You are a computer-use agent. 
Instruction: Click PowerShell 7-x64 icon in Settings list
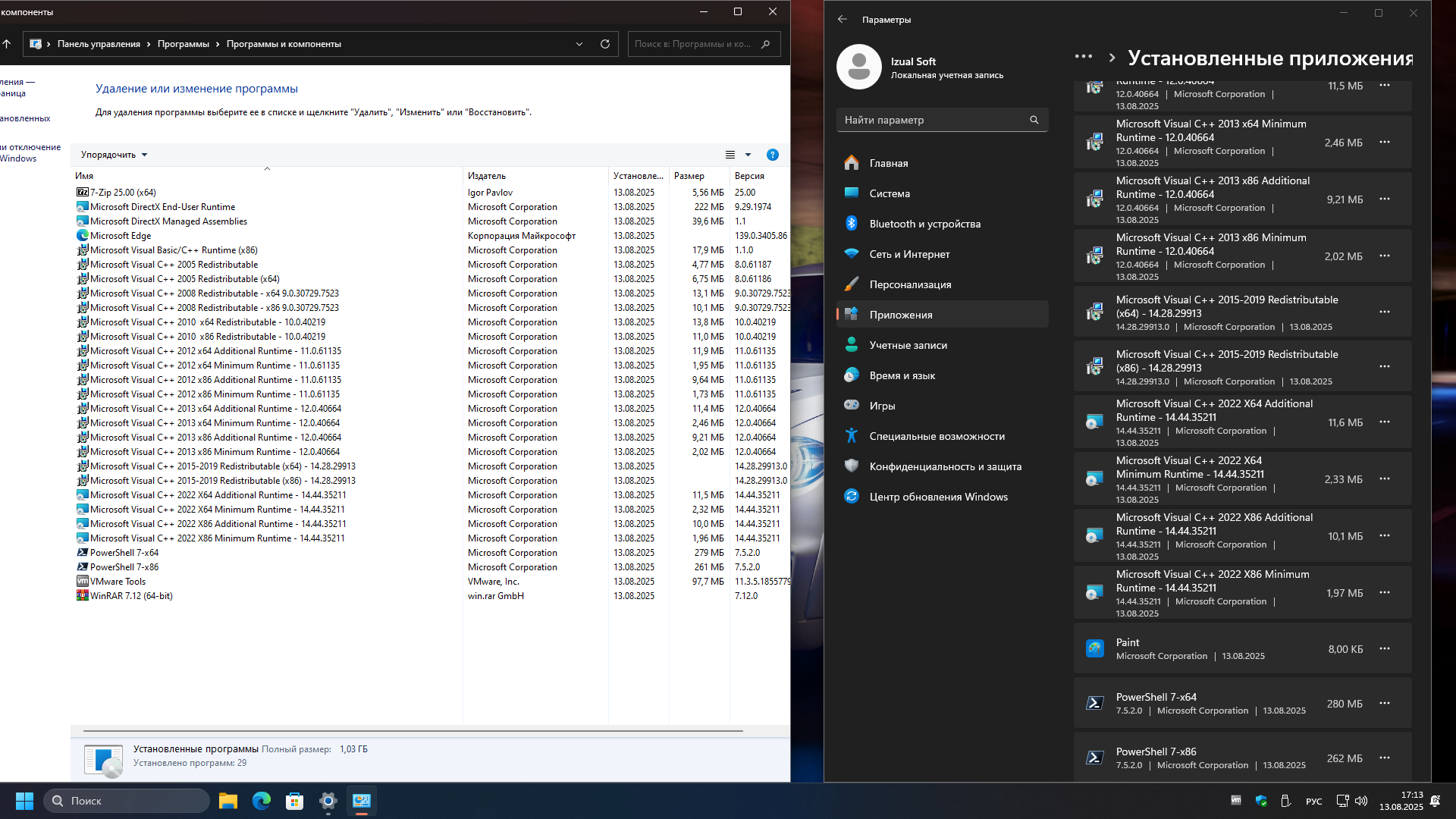(1094, 703)
